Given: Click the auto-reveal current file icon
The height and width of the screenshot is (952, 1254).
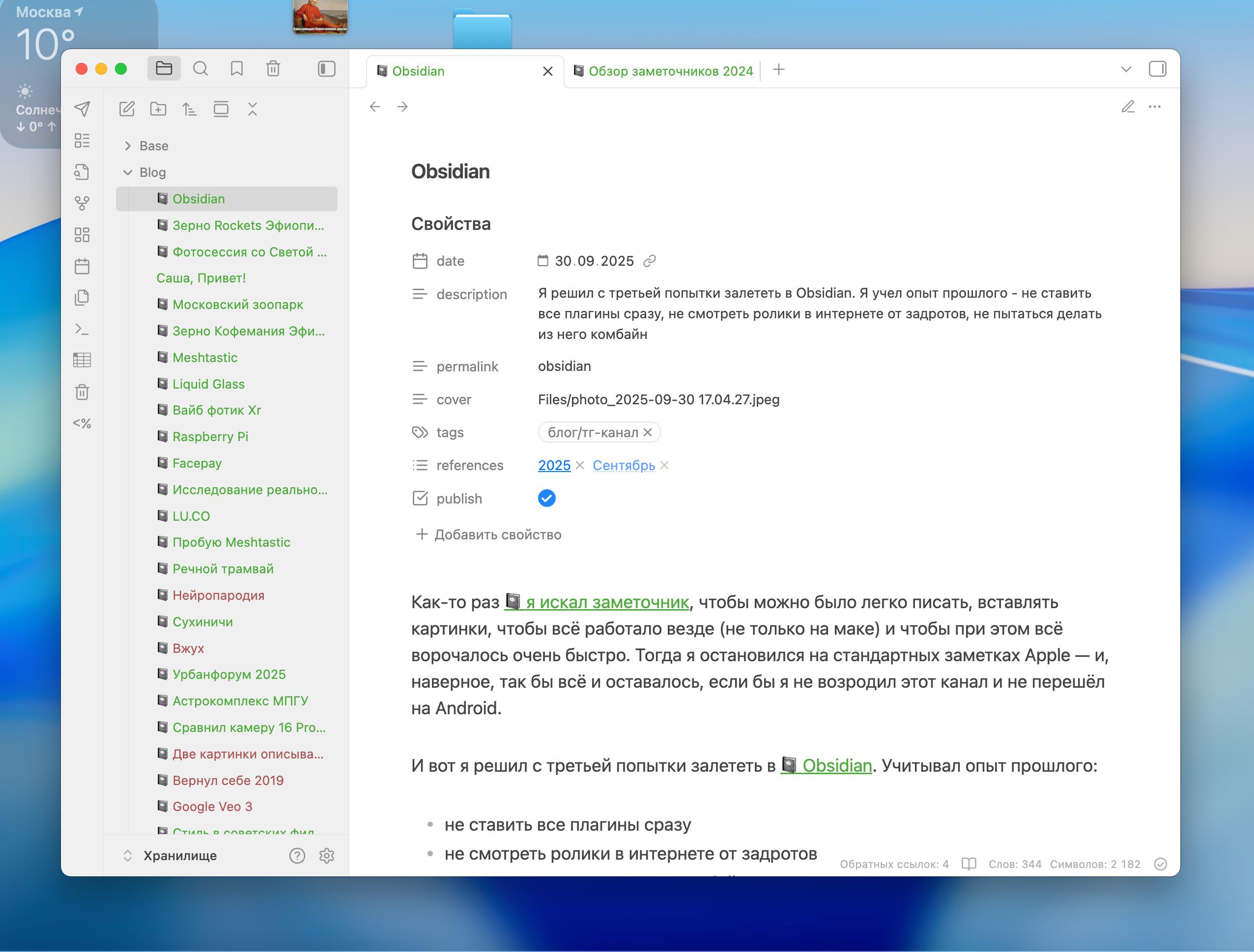Looking at the screenshot, I should pos(221,109).
